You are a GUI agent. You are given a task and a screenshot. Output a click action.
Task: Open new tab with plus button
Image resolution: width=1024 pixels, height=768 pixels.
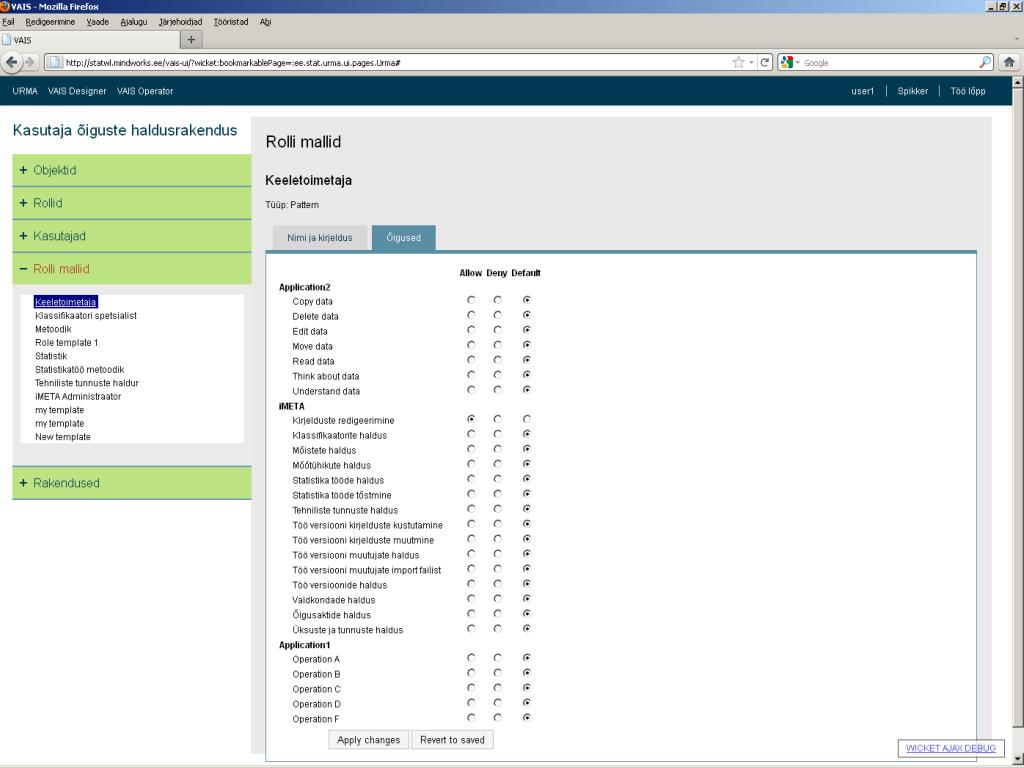(191, 40)
